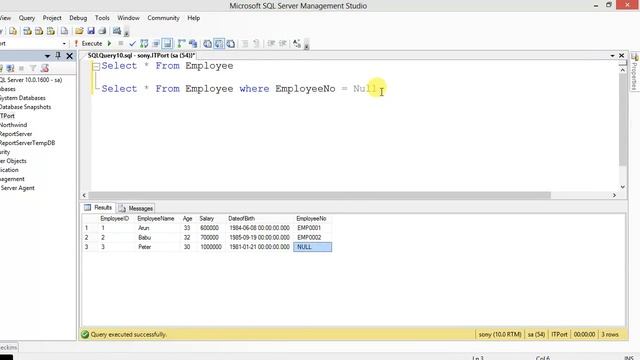This screenshot has width=640, height=360.
Task: Open the standard toolbar options arrow
Action: coord(127,32)
